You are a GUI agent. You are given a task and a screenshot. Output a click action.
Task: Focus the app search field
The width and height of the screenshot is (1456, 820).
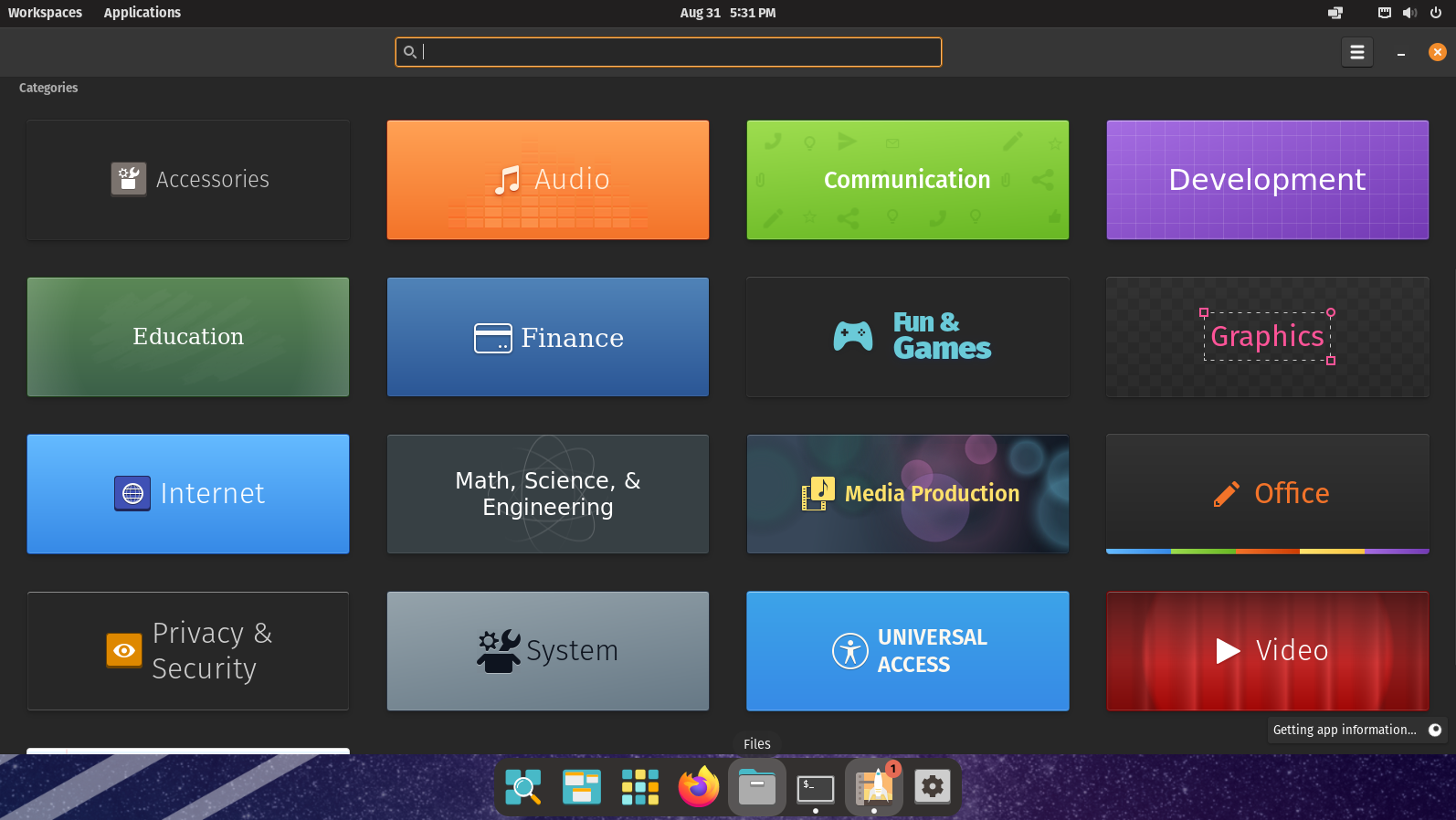[x=669, y=52]
